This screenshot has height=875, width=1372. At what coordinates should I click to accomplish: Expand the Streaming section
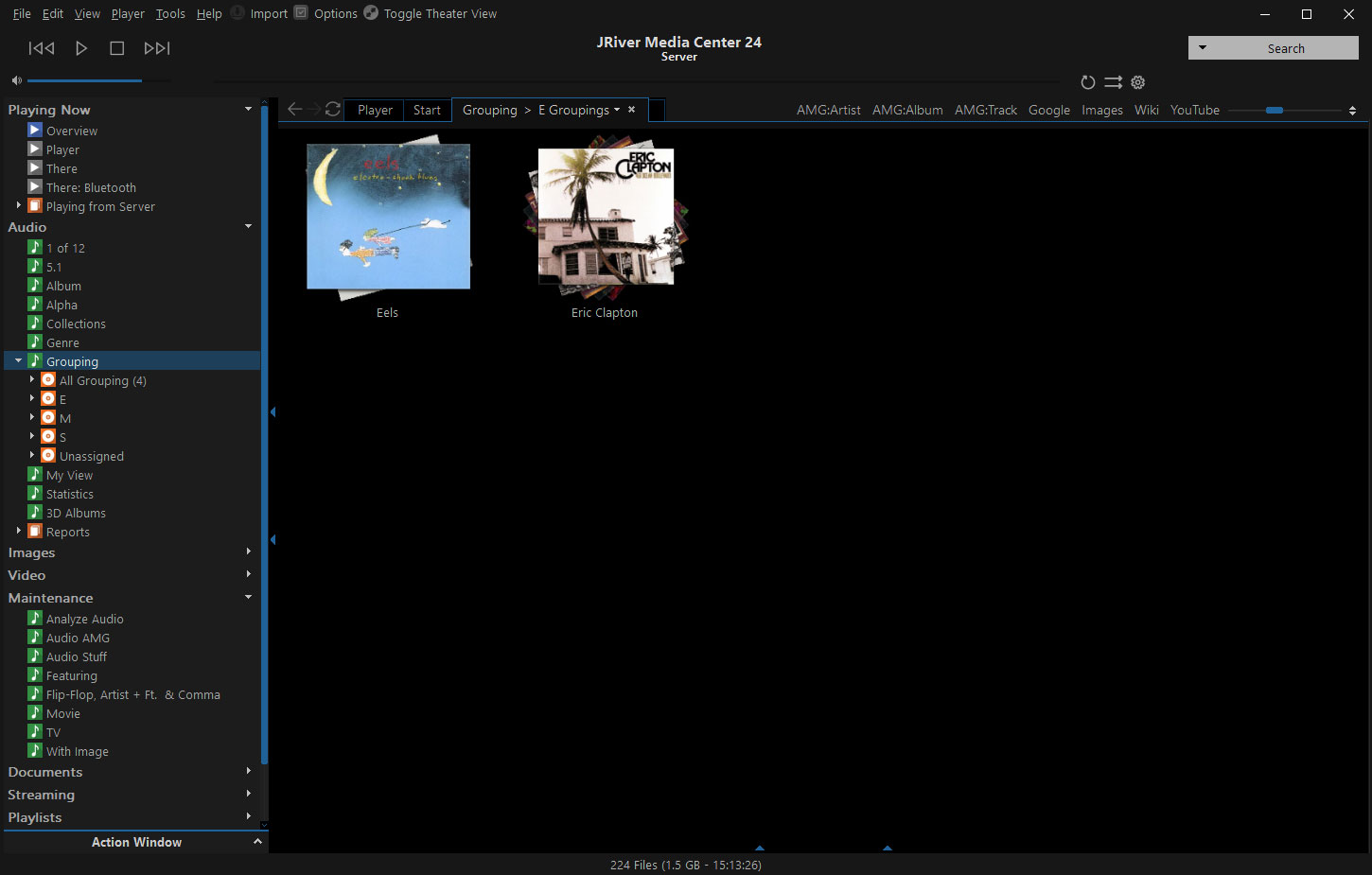249,794
